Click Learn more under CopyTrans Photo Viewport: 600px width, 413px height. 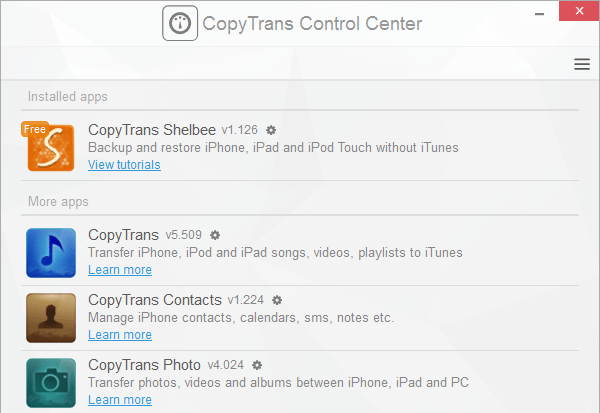coord(120,400)
